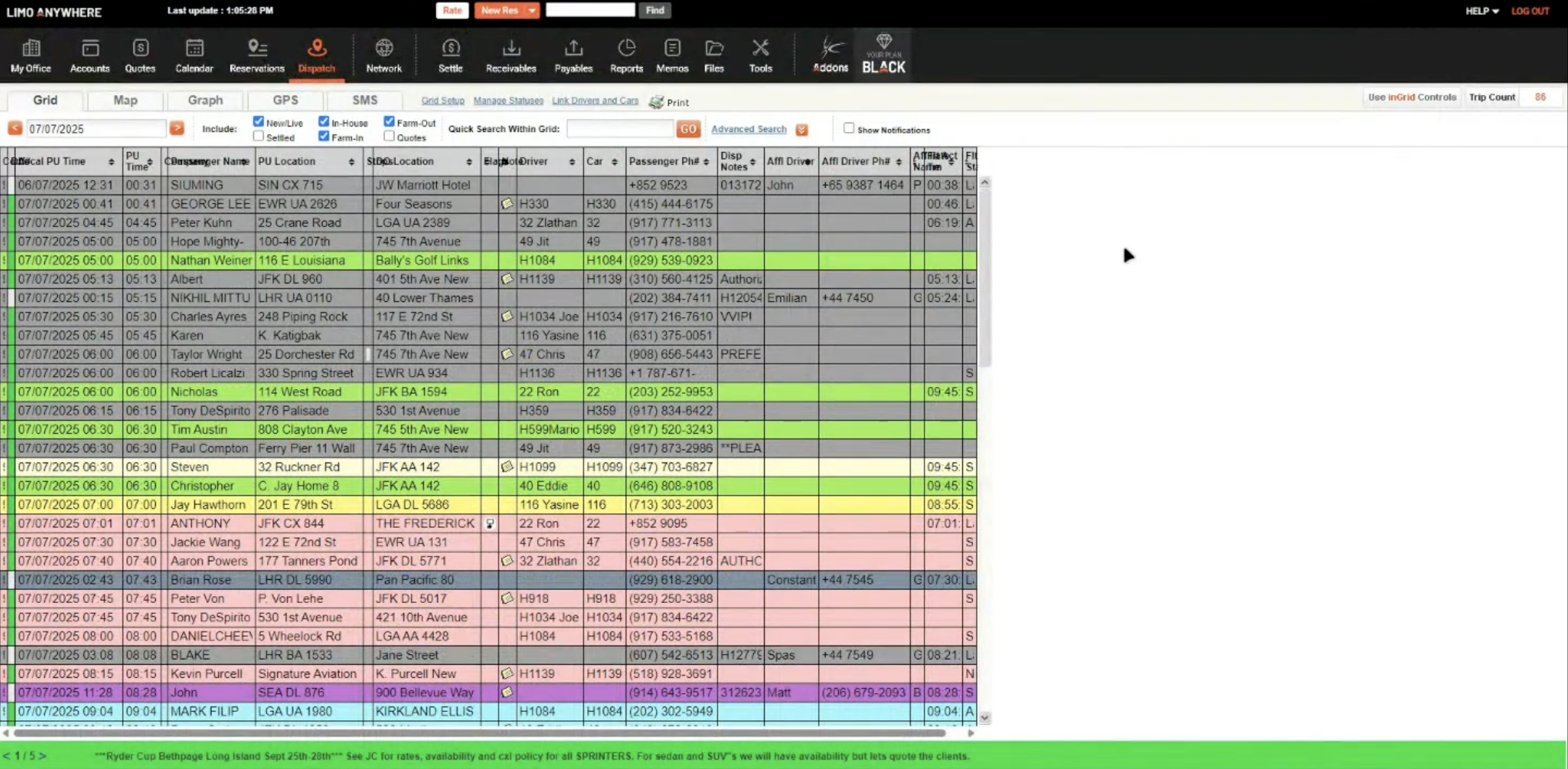Expand the New Res dropdown arrow
Image resolution: width=1568 pixels, height=769 pixels.
pos(530,10)
